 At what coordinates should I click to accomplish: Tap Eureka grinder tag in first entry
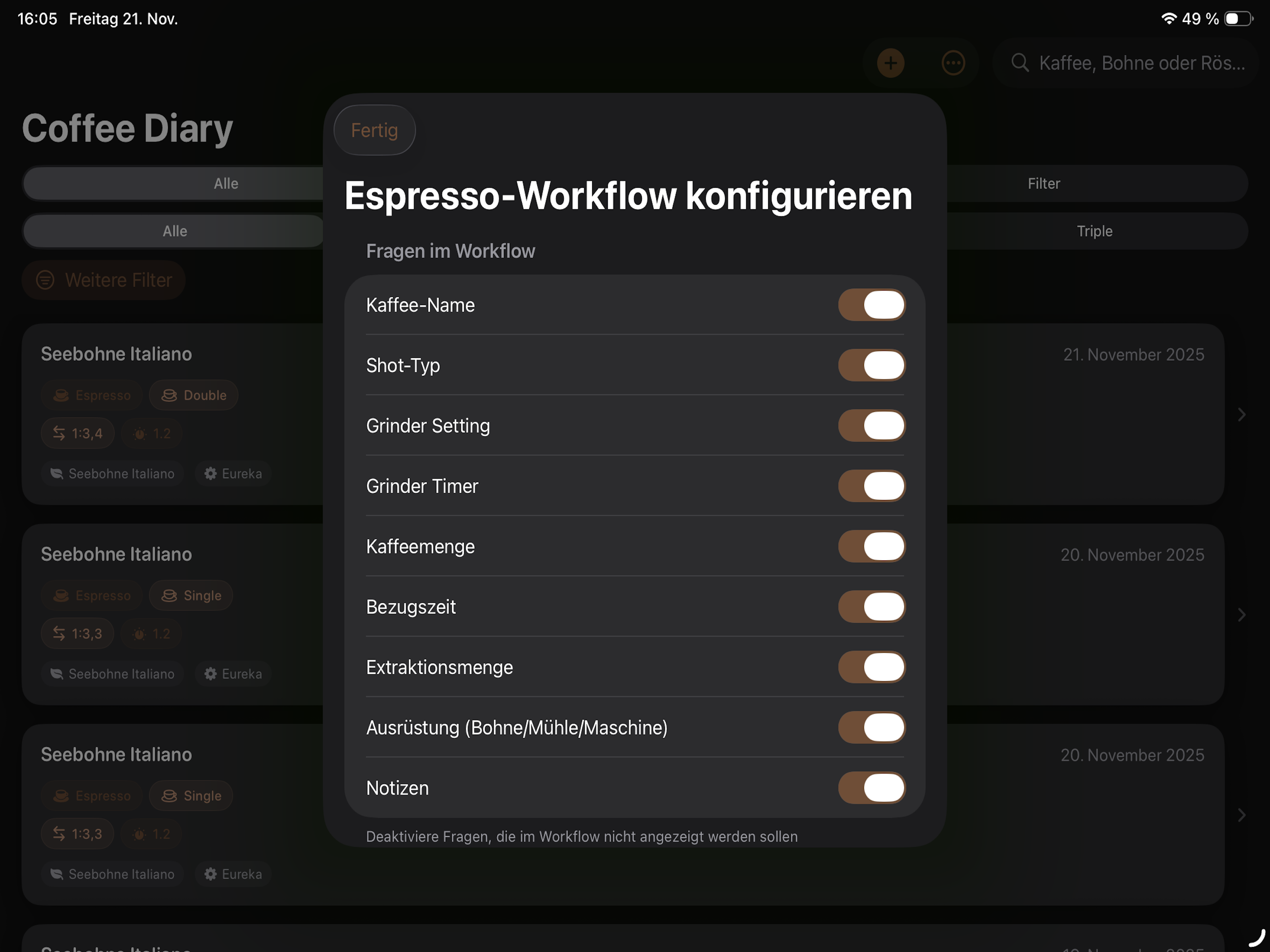pyautogui.click(x=233, y=473)
